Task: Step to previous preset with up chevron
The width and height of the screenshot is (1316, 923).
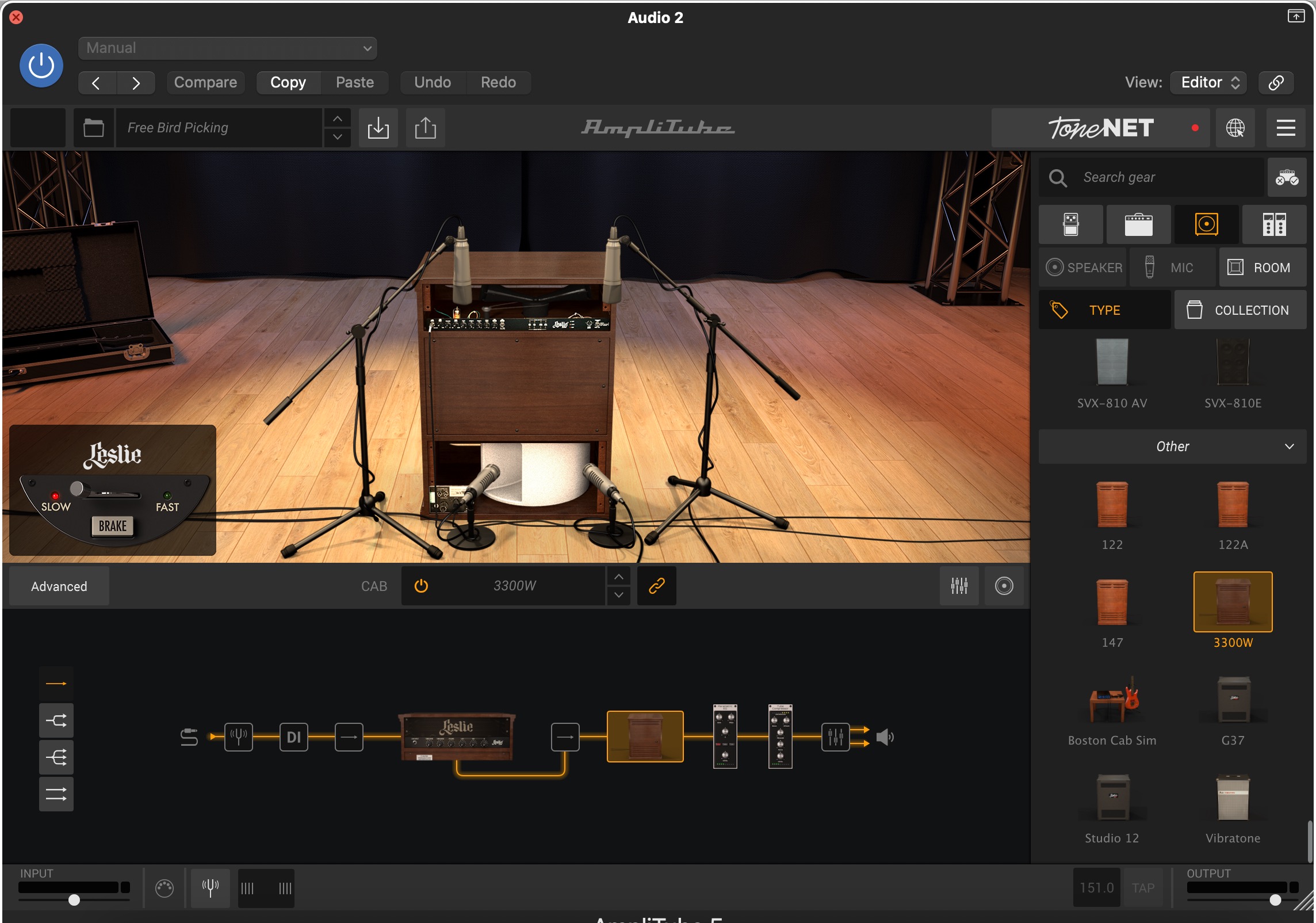Action: point(338,119)
